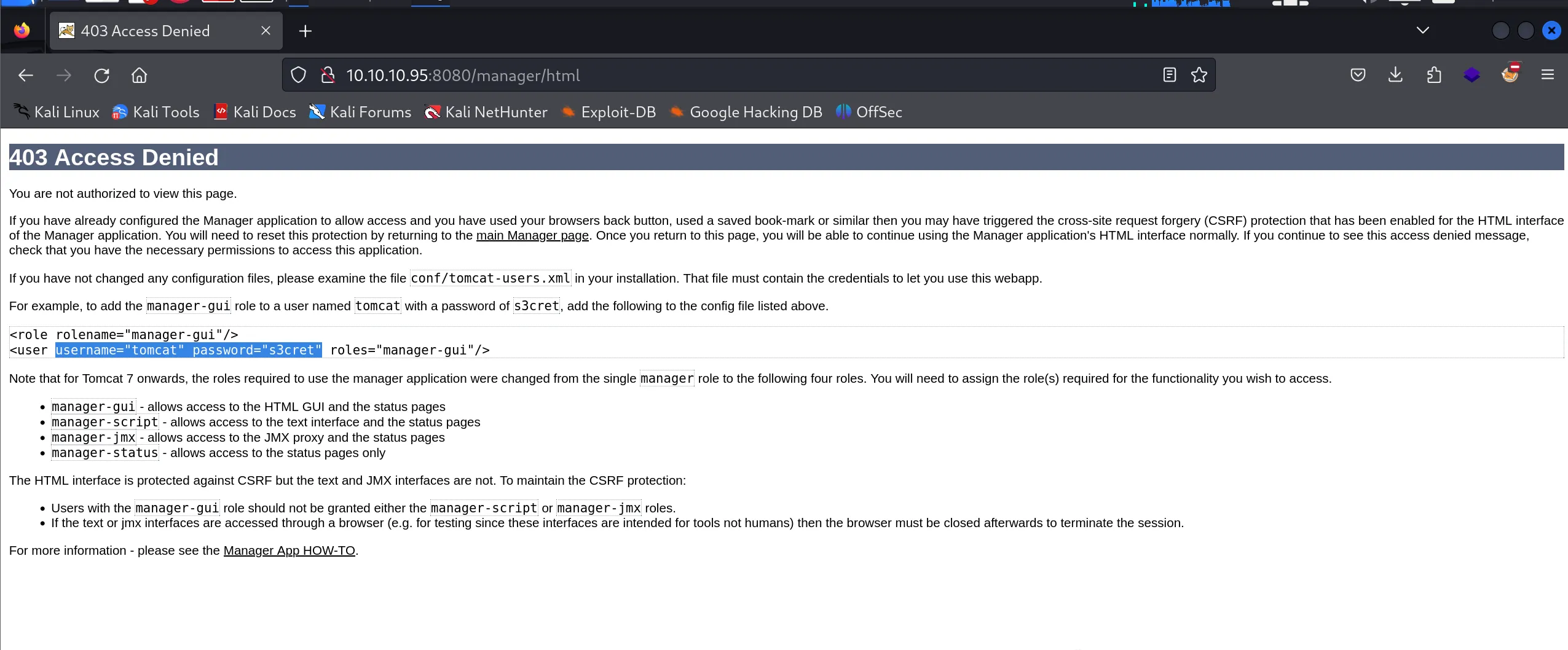The height and width of the screenshot is (650, 1568).
Task: Click the insecure connection padlock icon
Action: (328, 75)
